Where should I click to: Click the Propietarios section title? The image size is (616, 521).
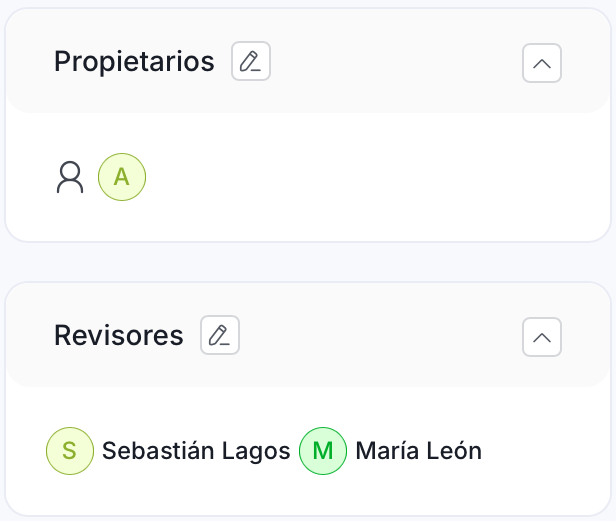[134, 62]
